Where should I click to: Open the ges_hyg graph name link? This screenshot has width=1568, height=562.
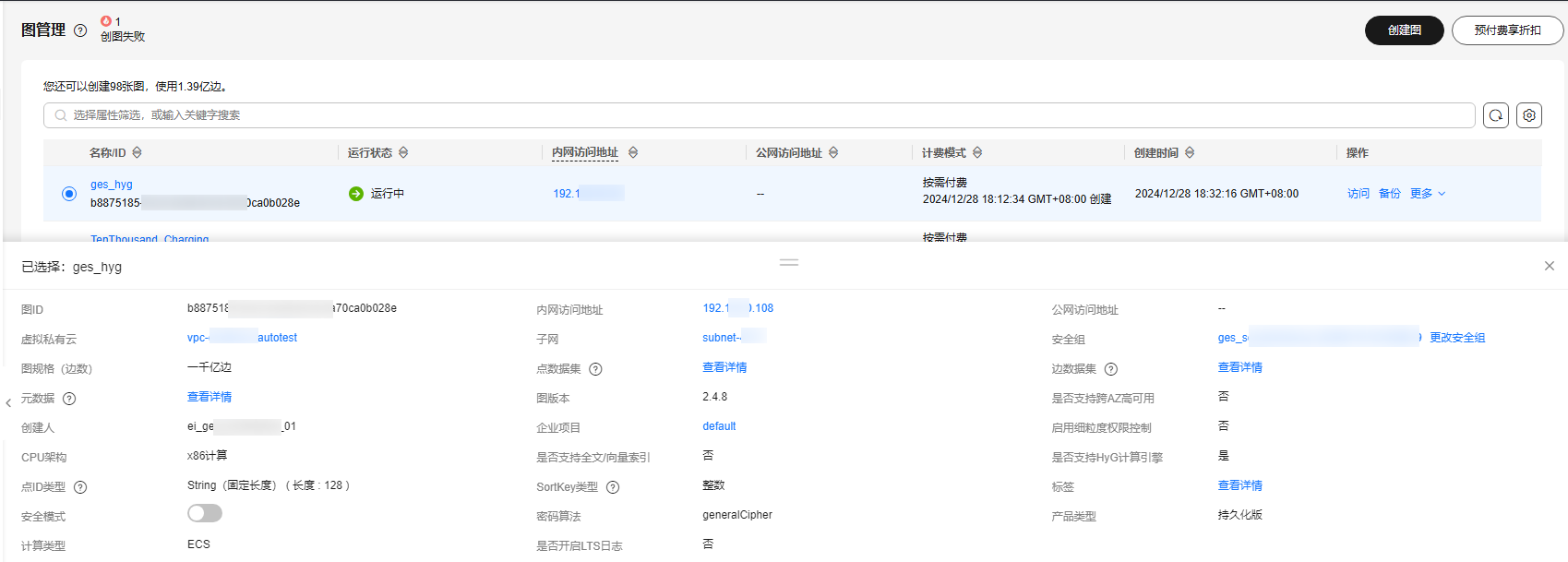click(x=112, y=185)
